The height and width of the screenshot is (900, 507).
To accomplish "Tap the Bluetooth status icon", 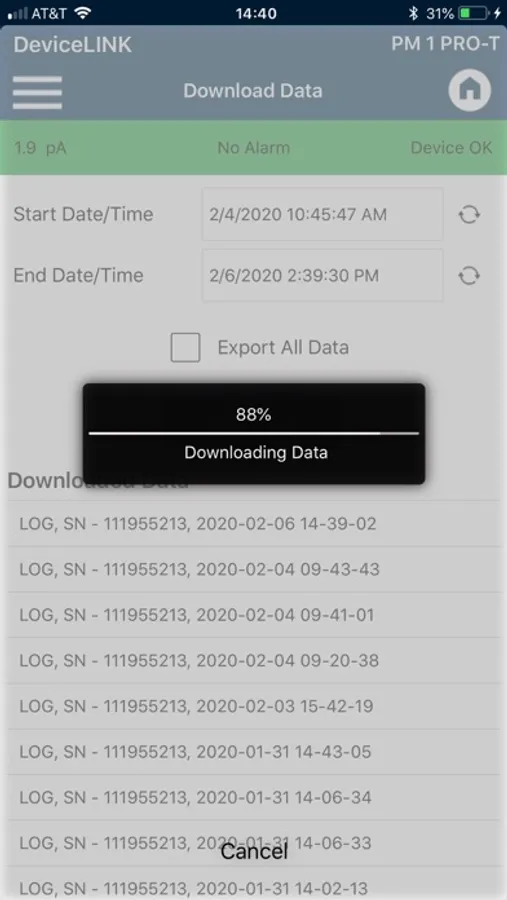I will (x=413, y=13).
